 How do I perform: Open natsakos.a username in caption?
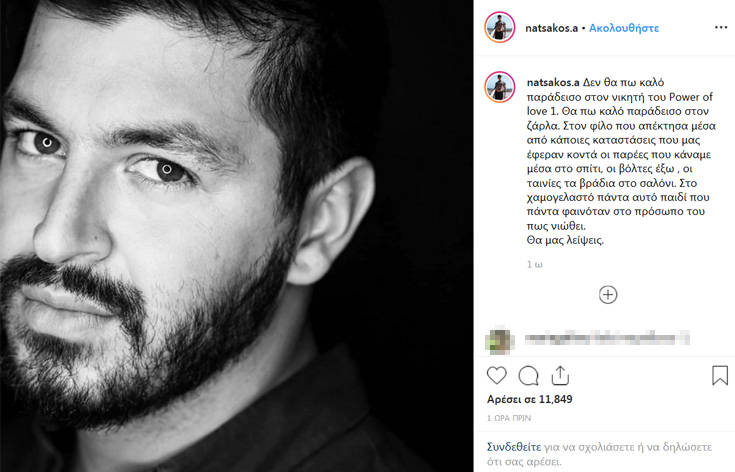click(x=553, y=82)
